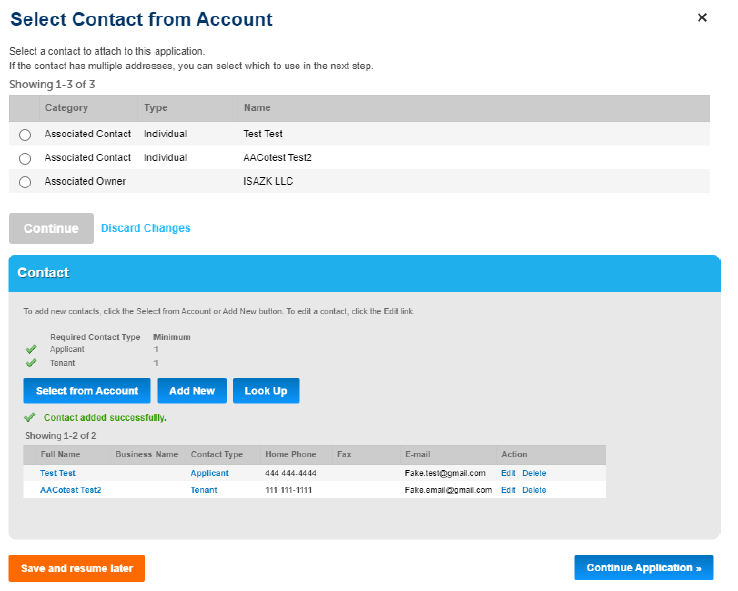Click Continue Application button
This screenshot has width=738, height=591.
644,568
